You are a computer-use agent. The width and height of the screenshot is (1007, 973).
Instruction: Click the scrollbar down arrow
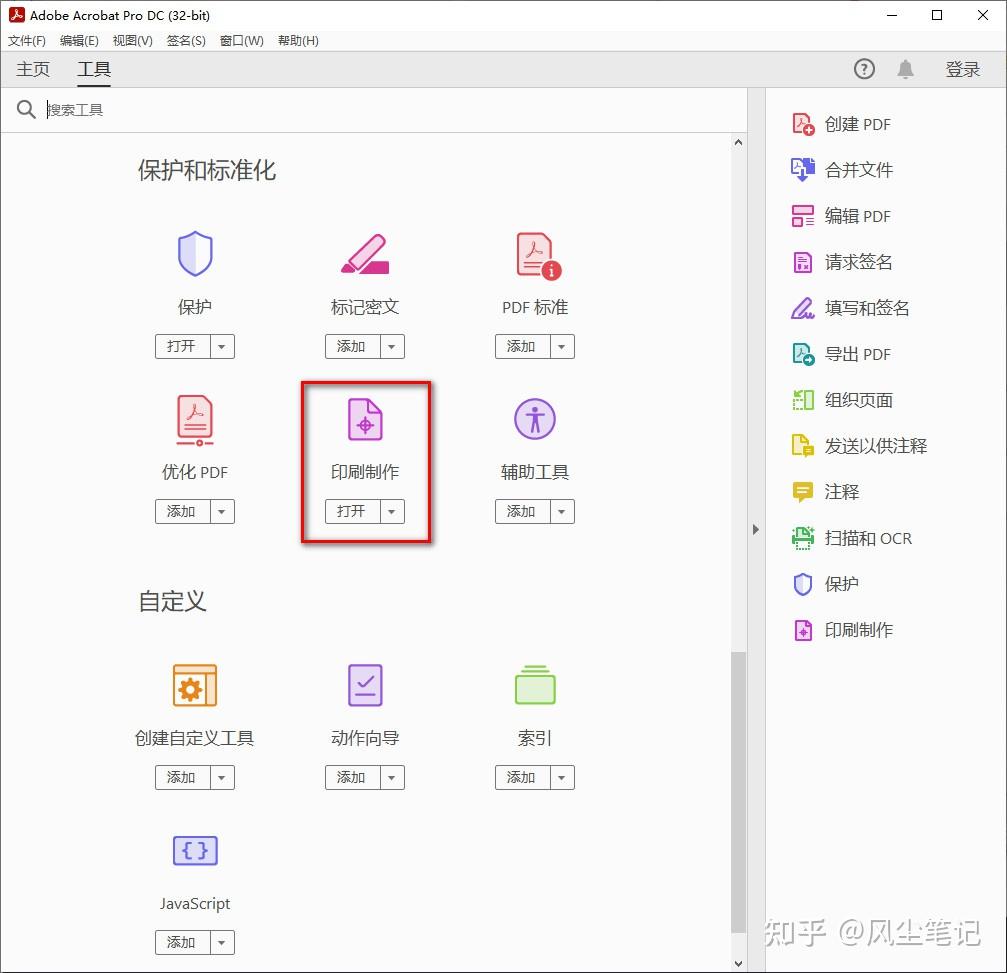pyautogui.click(x=739, y=964)
